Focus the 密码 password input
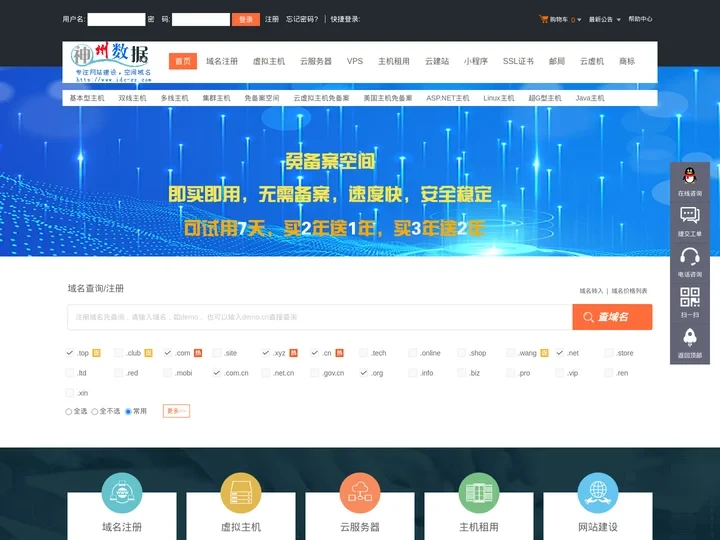The image size is (720, 540). 201,19
